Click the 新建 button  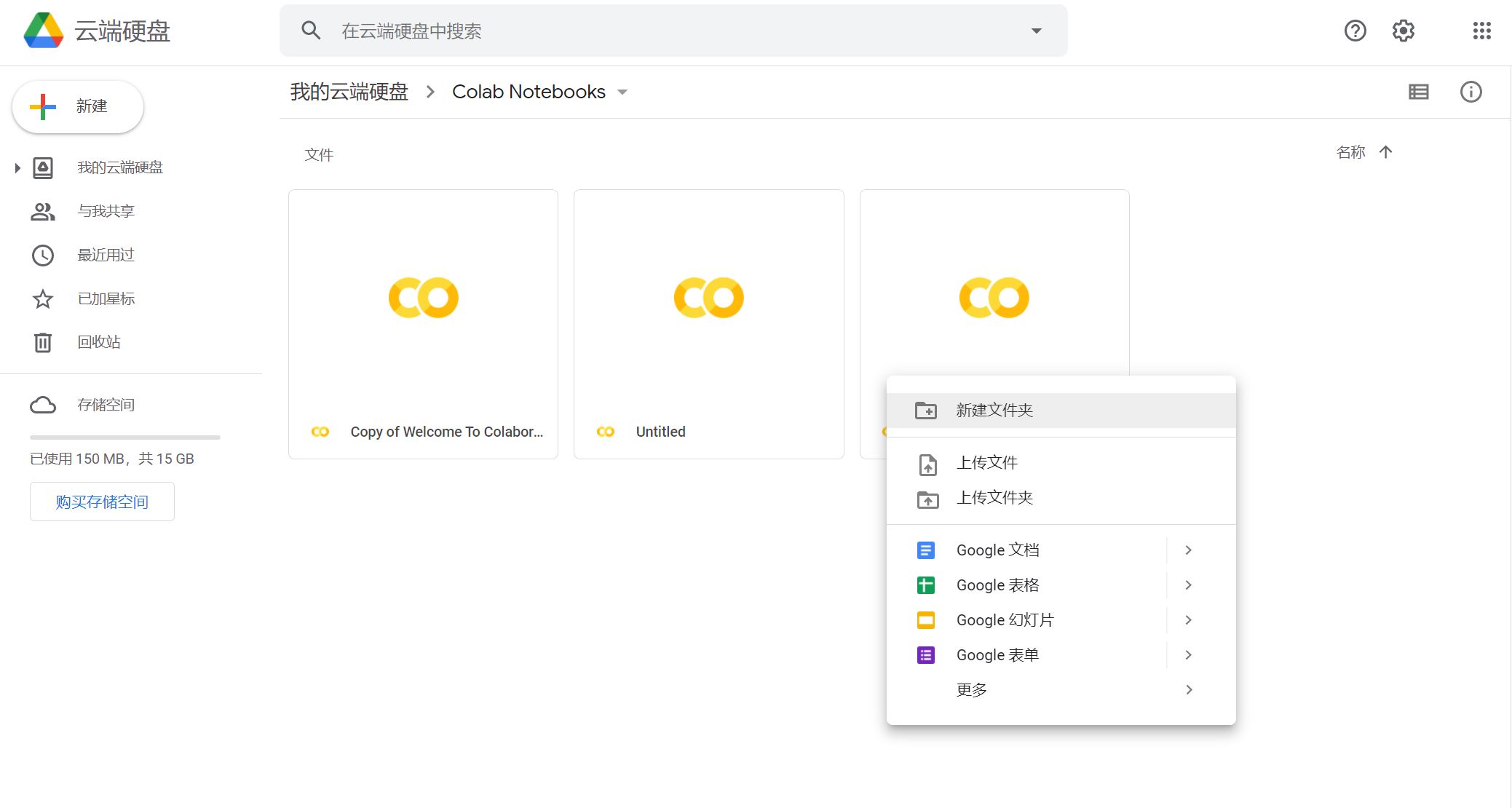coord(78,107)
